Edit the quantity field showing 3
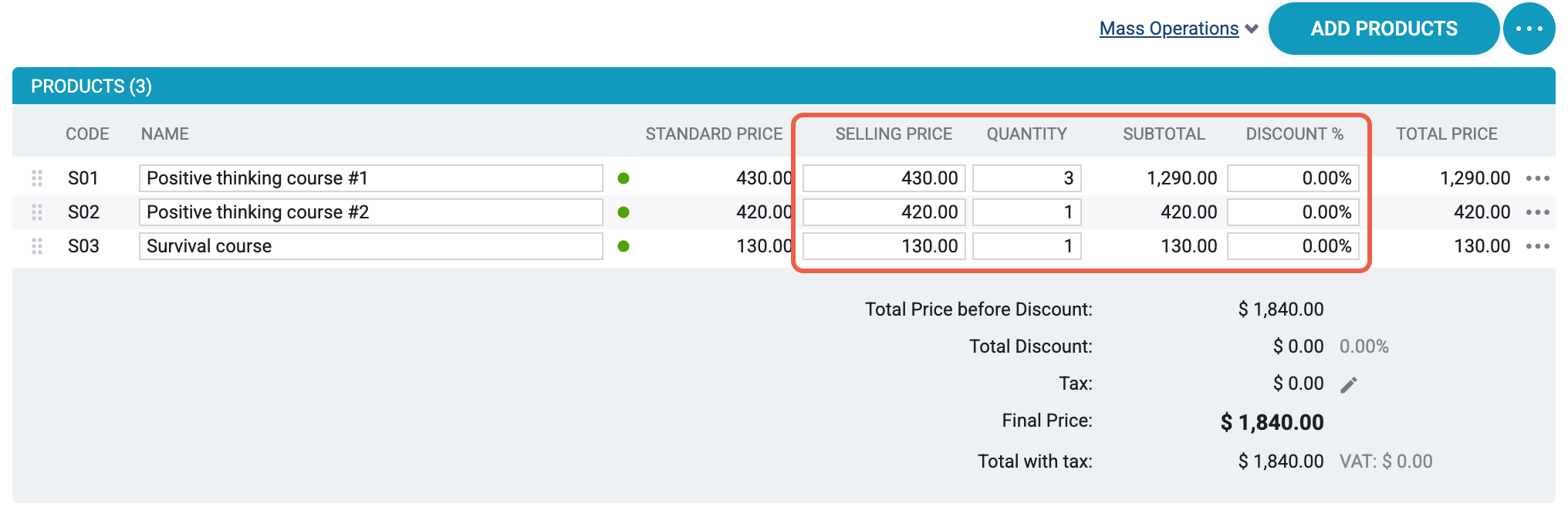Viewport: 1568px width, 514px height. click(x=1026, y=178)
